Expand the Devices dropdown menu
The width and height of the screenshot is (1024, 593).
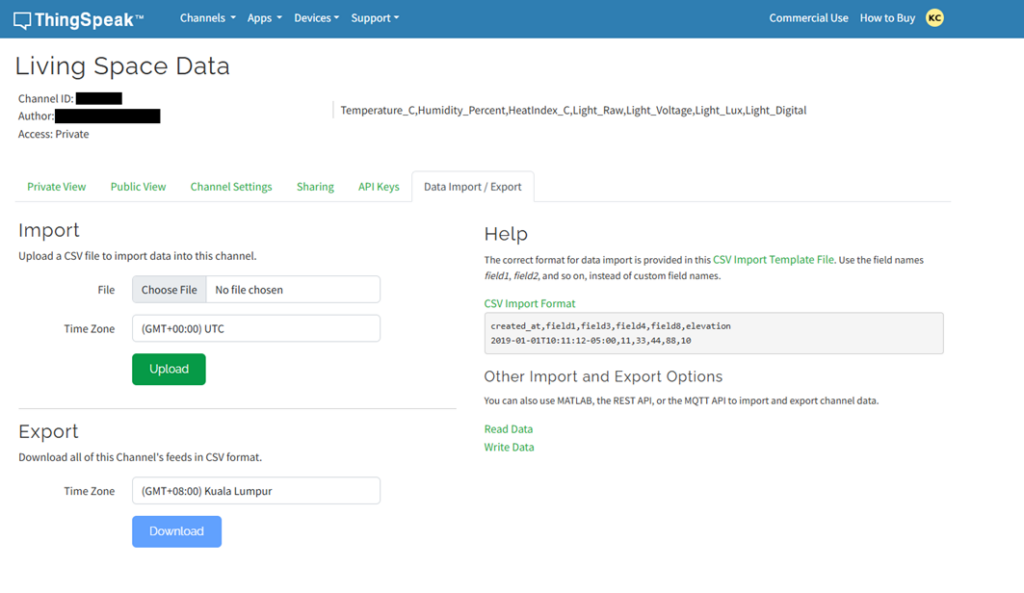pyautogui.click(x=316, y=18)
